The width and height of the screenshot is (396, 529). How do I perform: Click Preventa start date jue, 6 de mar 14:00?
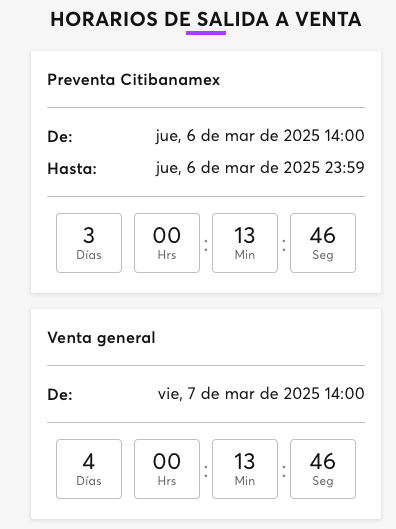(260, 136)
